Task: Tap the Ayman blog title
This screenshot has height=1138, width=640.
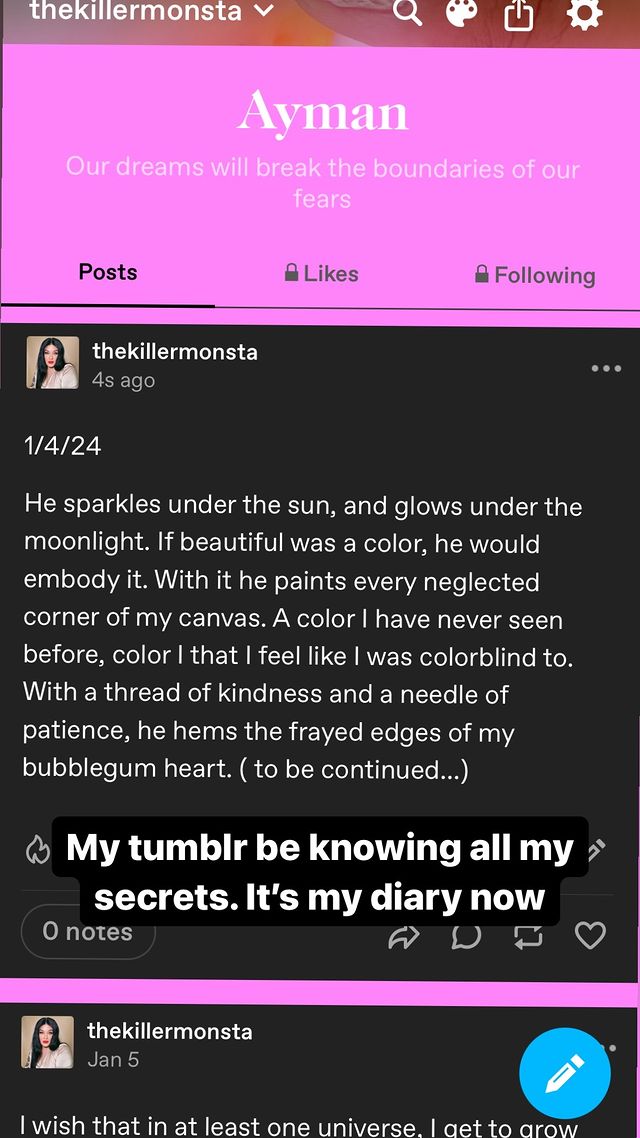Action: (x=322, y=112)
